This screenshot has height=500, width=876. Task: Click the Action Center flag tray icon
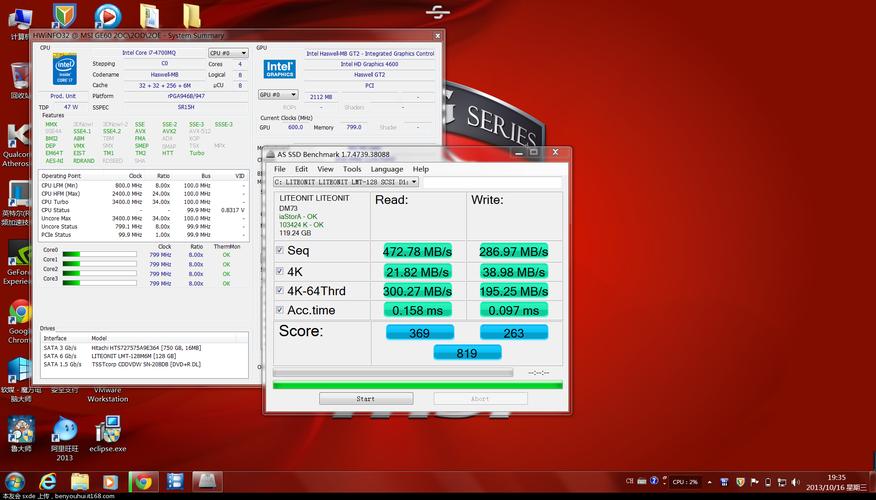(x=754, y=482)
